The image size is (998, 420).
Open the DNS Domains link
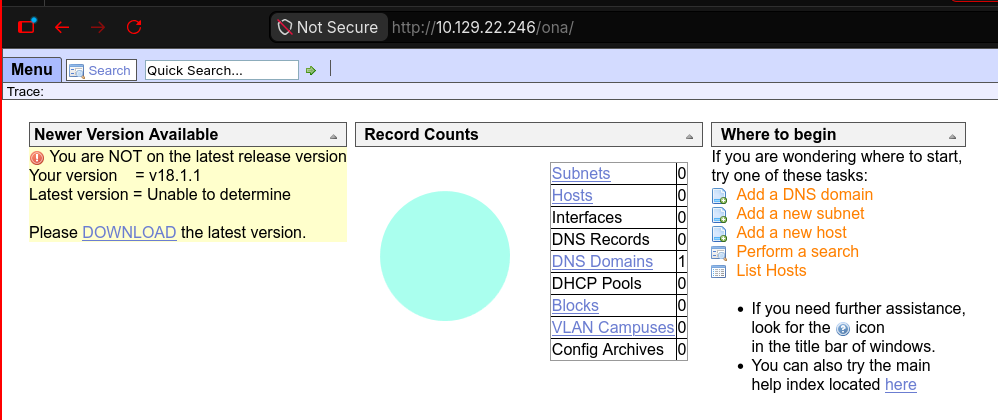(602, 262)
